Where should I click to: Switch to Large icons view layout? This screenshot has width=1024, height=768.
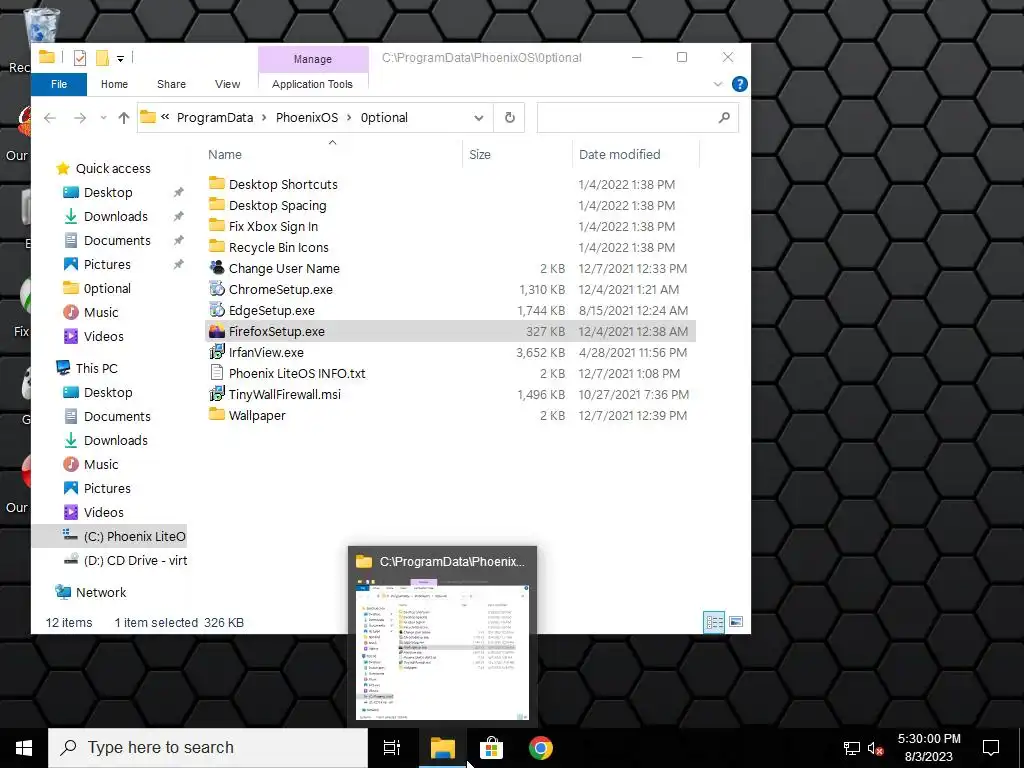[736, 622]
